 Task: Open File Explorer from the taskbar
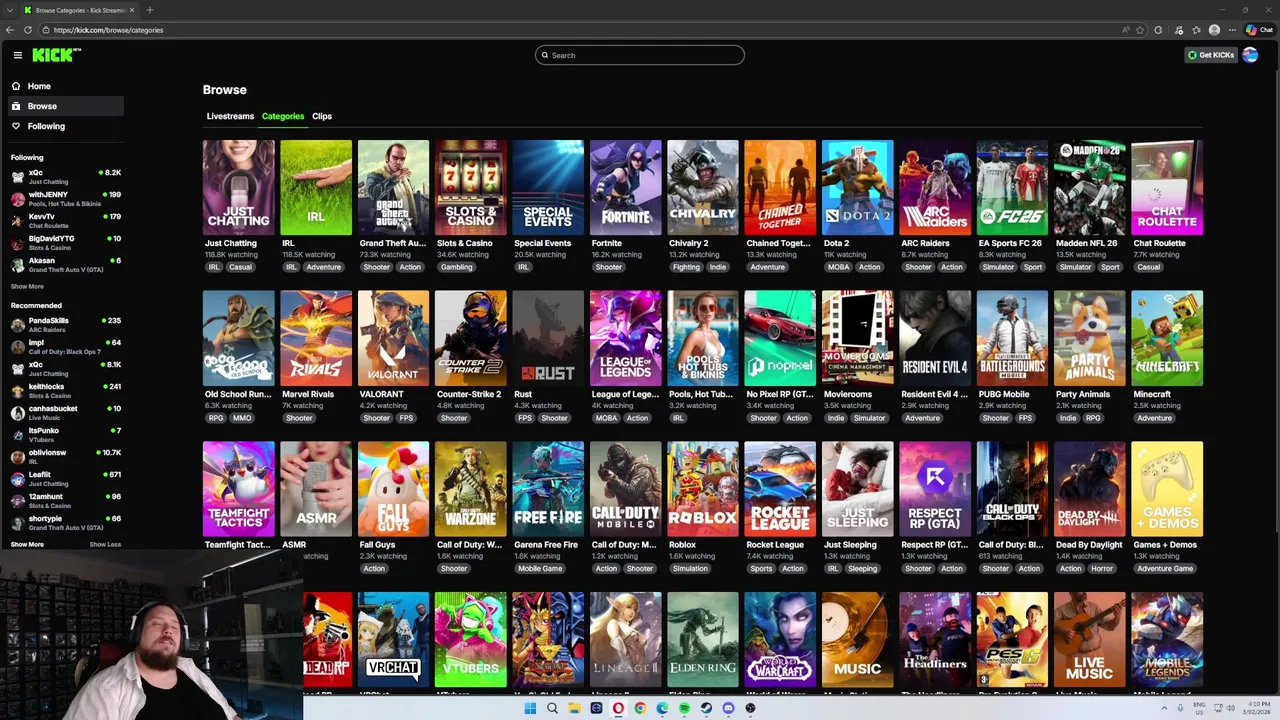pyautogui.click(x=574, y=708)
